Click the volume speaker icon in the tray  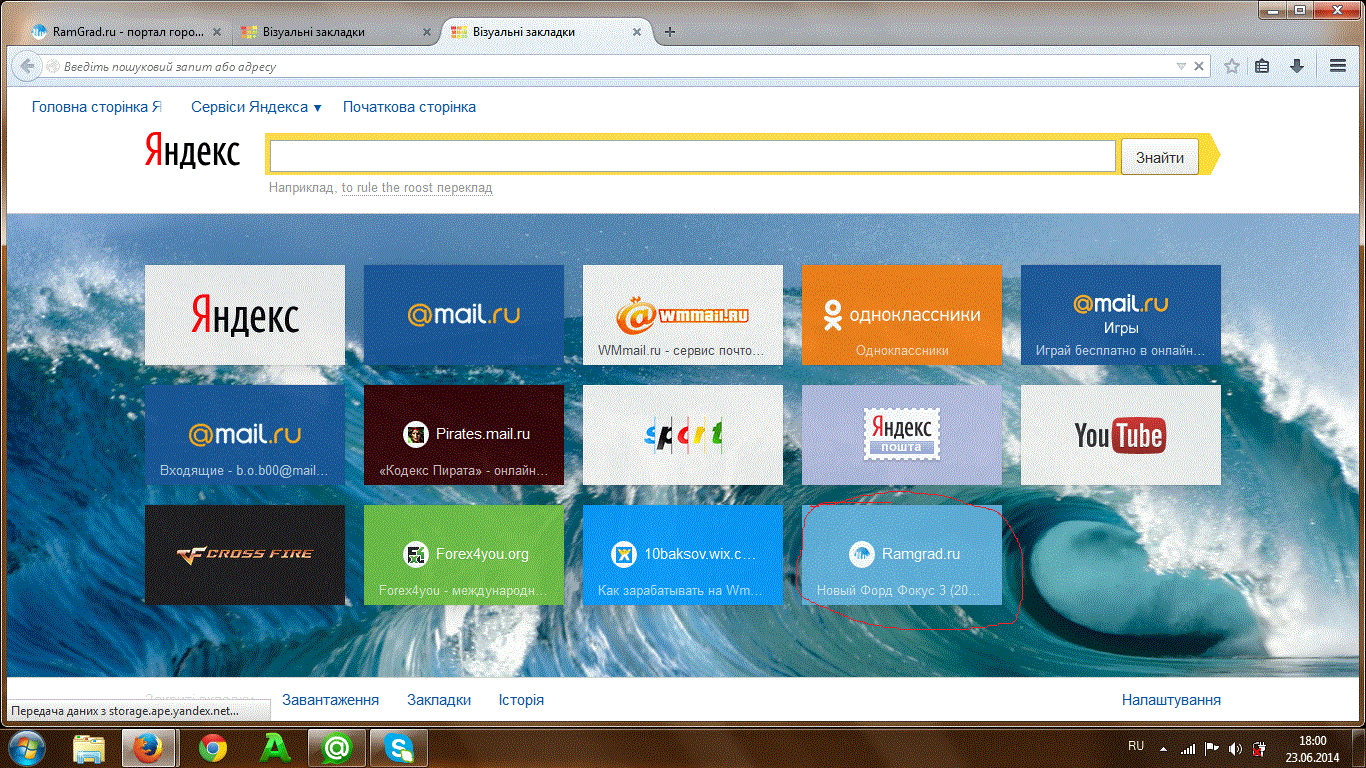click(x=1236, y=748)
